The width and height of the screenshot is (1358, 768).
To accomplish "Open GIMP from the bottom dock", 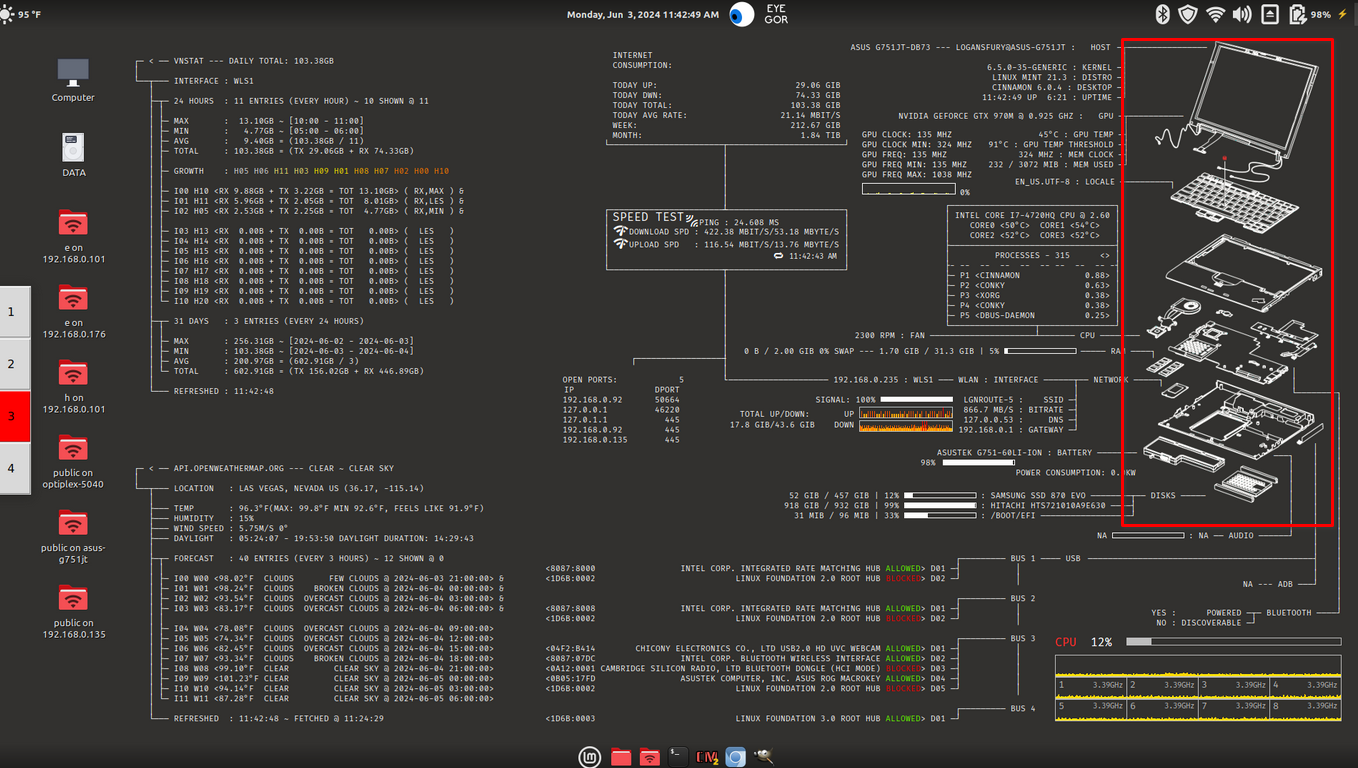I will 765,757.
